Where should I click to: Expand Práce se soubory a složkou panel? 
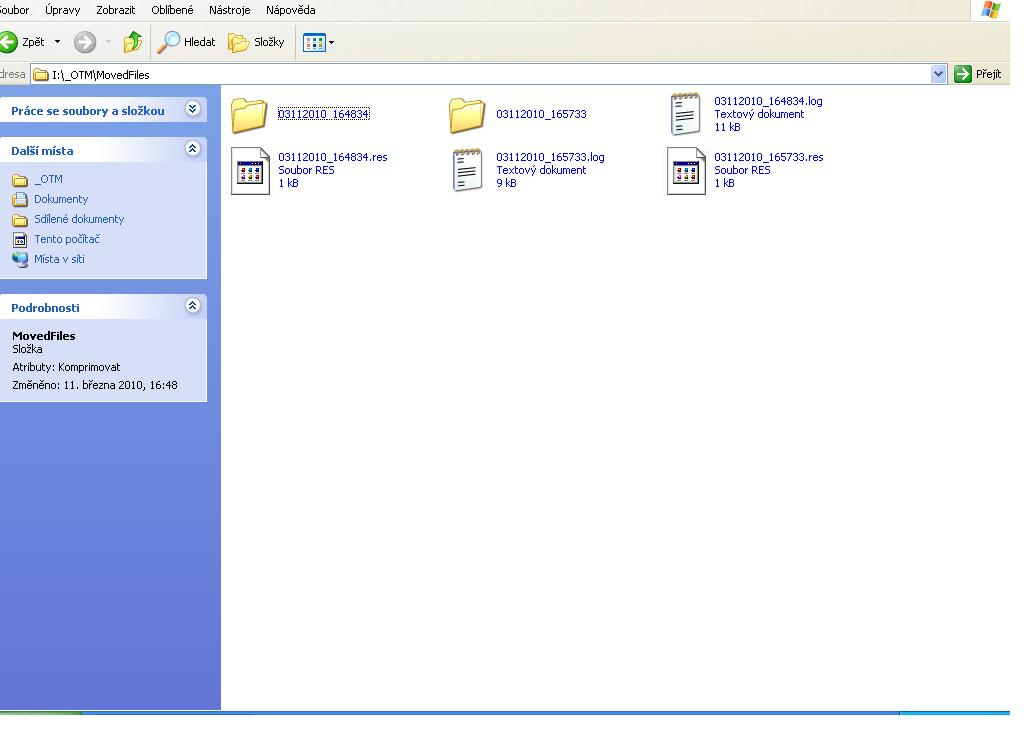(192, 109)
